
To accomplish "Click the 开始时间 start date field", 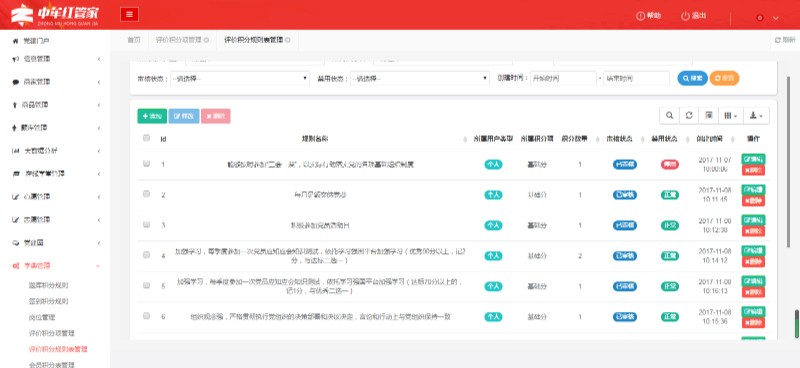I will pos(563,79).
